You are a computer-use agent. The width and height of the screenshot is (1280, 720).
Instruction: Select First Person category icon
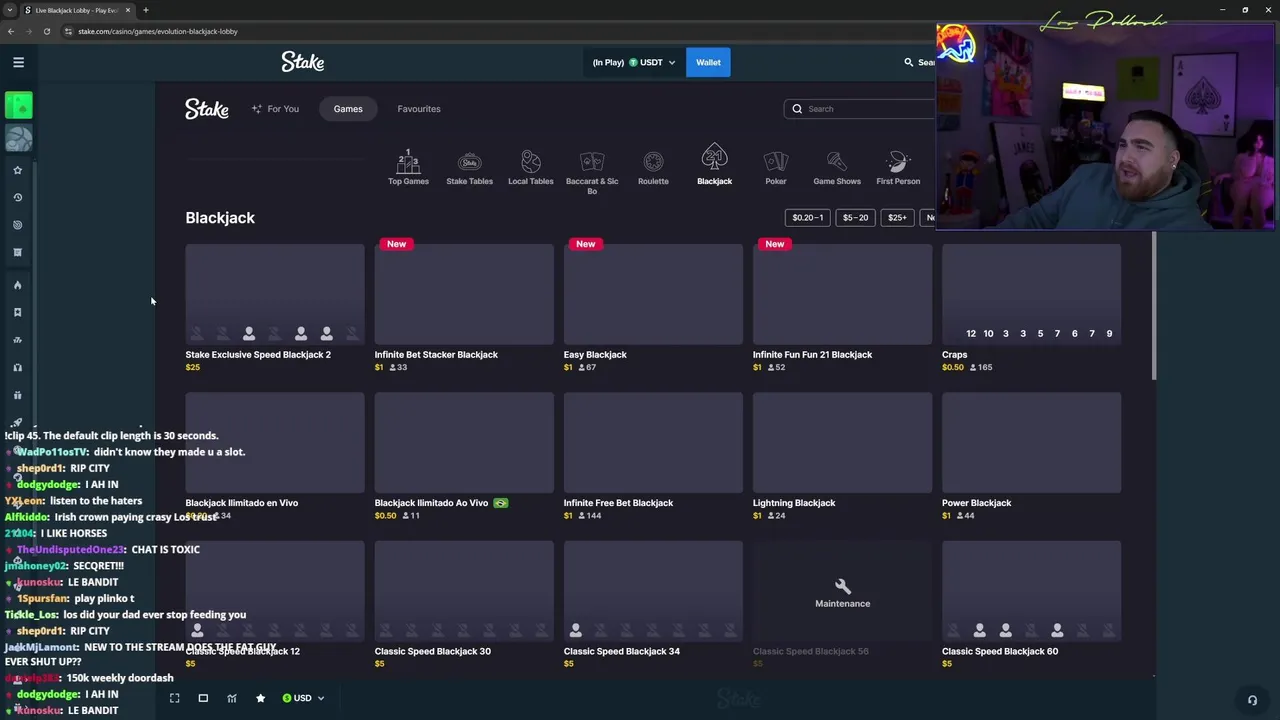(x=898, y=168)
